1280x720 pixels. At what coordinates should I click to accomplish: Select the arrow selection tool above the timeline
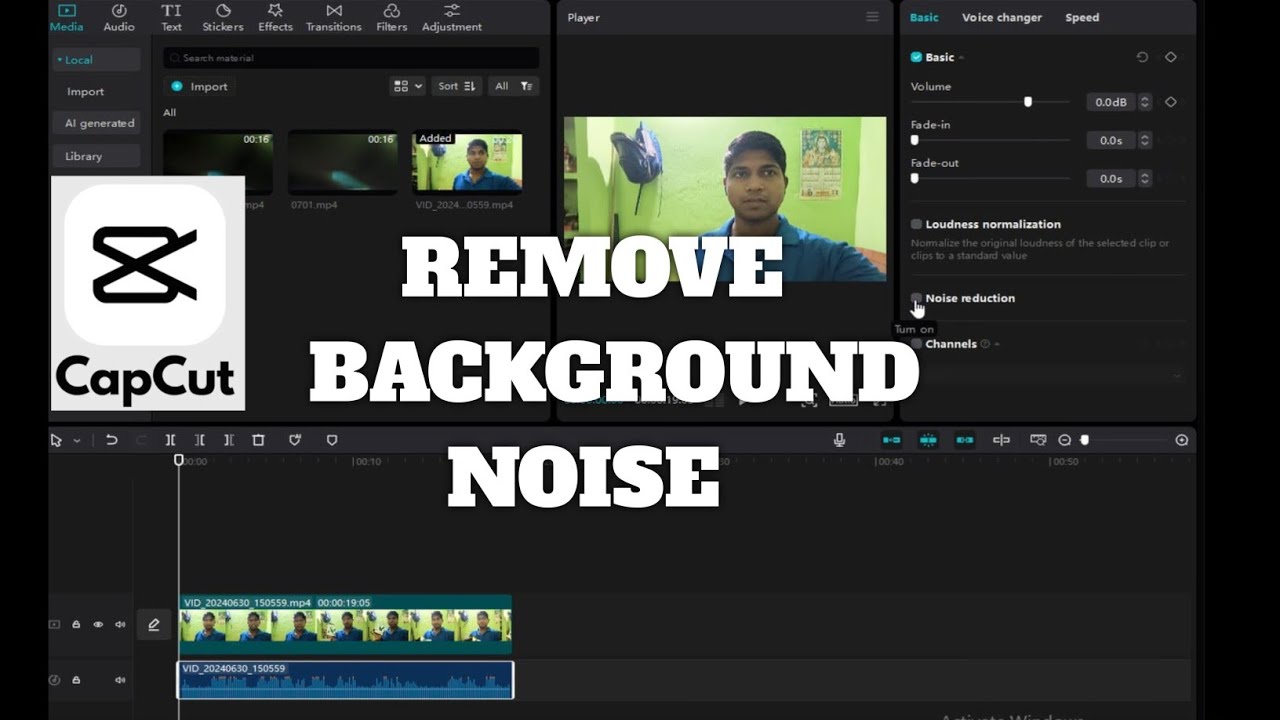56,440
